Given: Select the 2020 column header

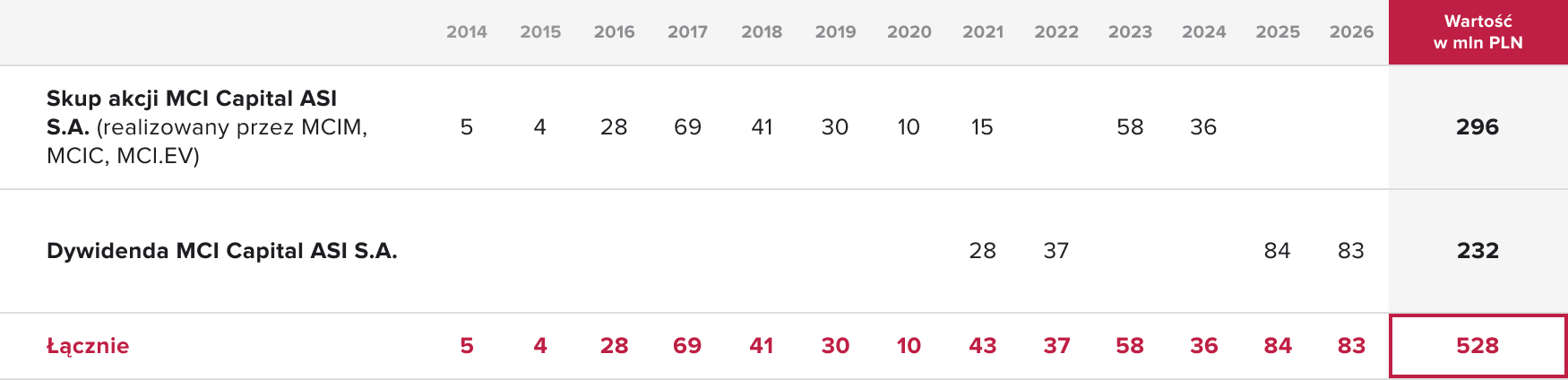Looking at the screenshot, I should pyautogui.click(x=909, y=32).
